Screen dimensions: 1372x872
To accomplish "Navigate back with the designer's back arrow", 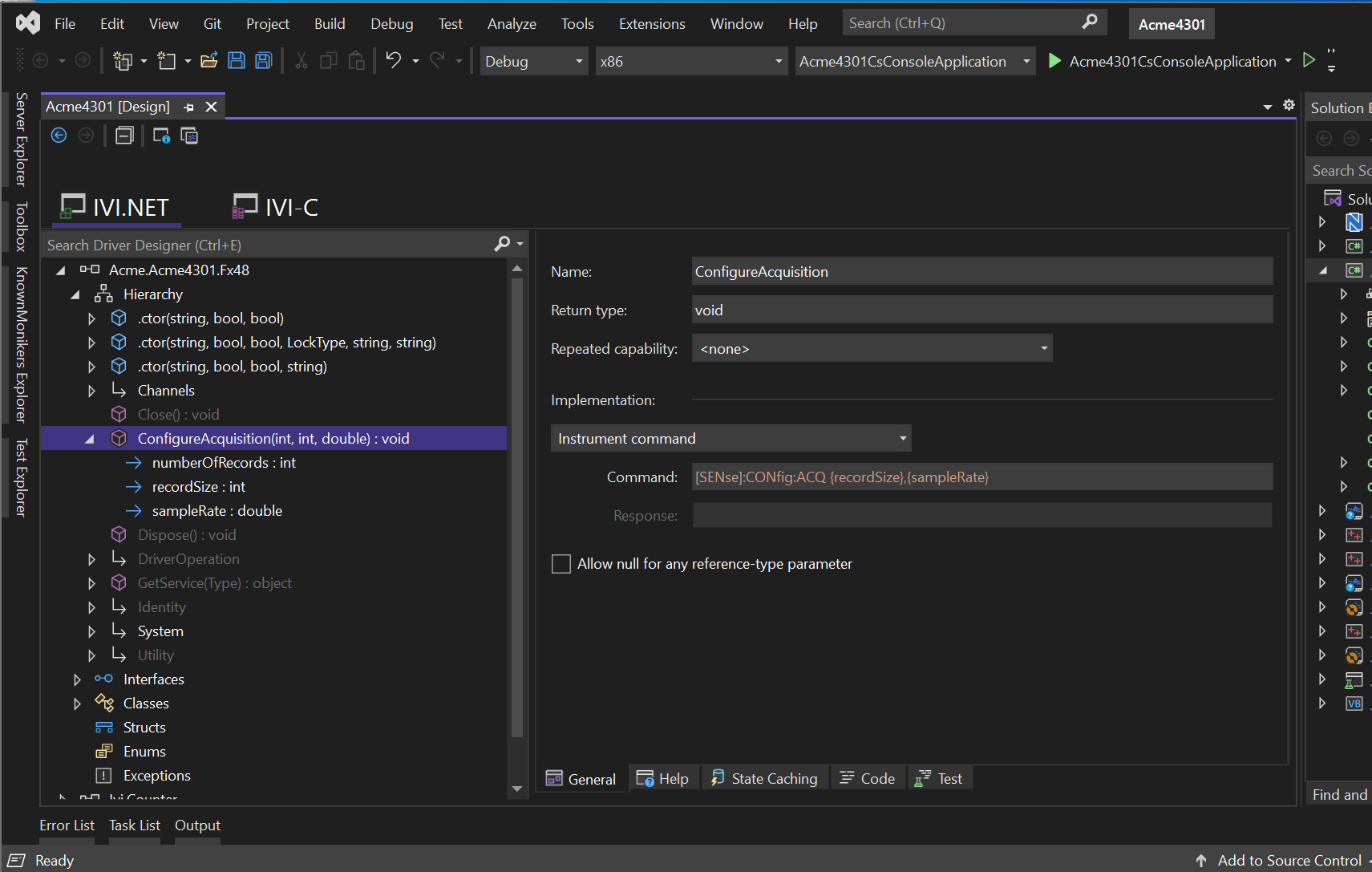I will pos(59,135).
